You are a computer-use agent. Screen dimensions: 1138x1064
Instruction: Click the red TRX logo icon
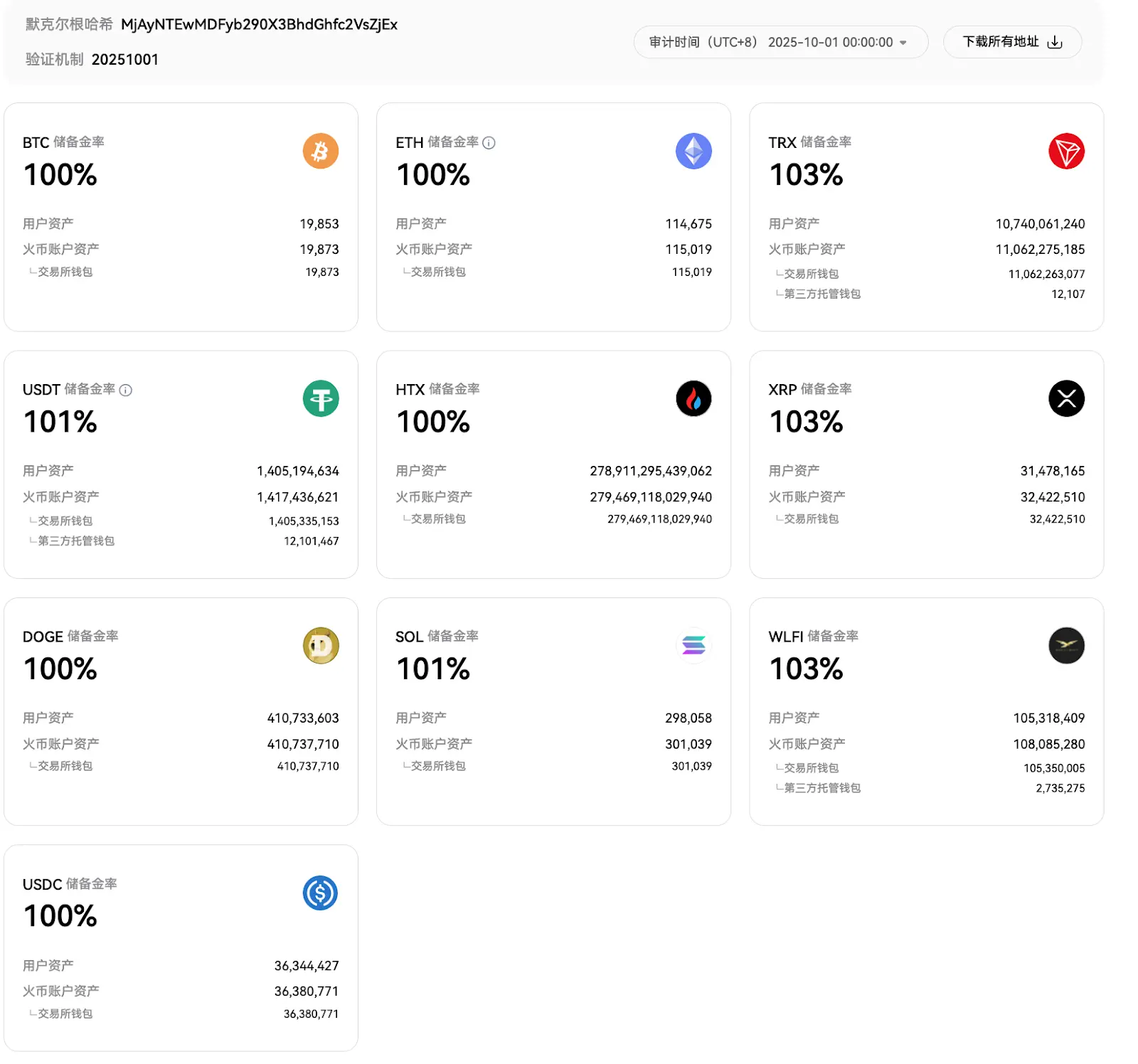[1066, 151]
